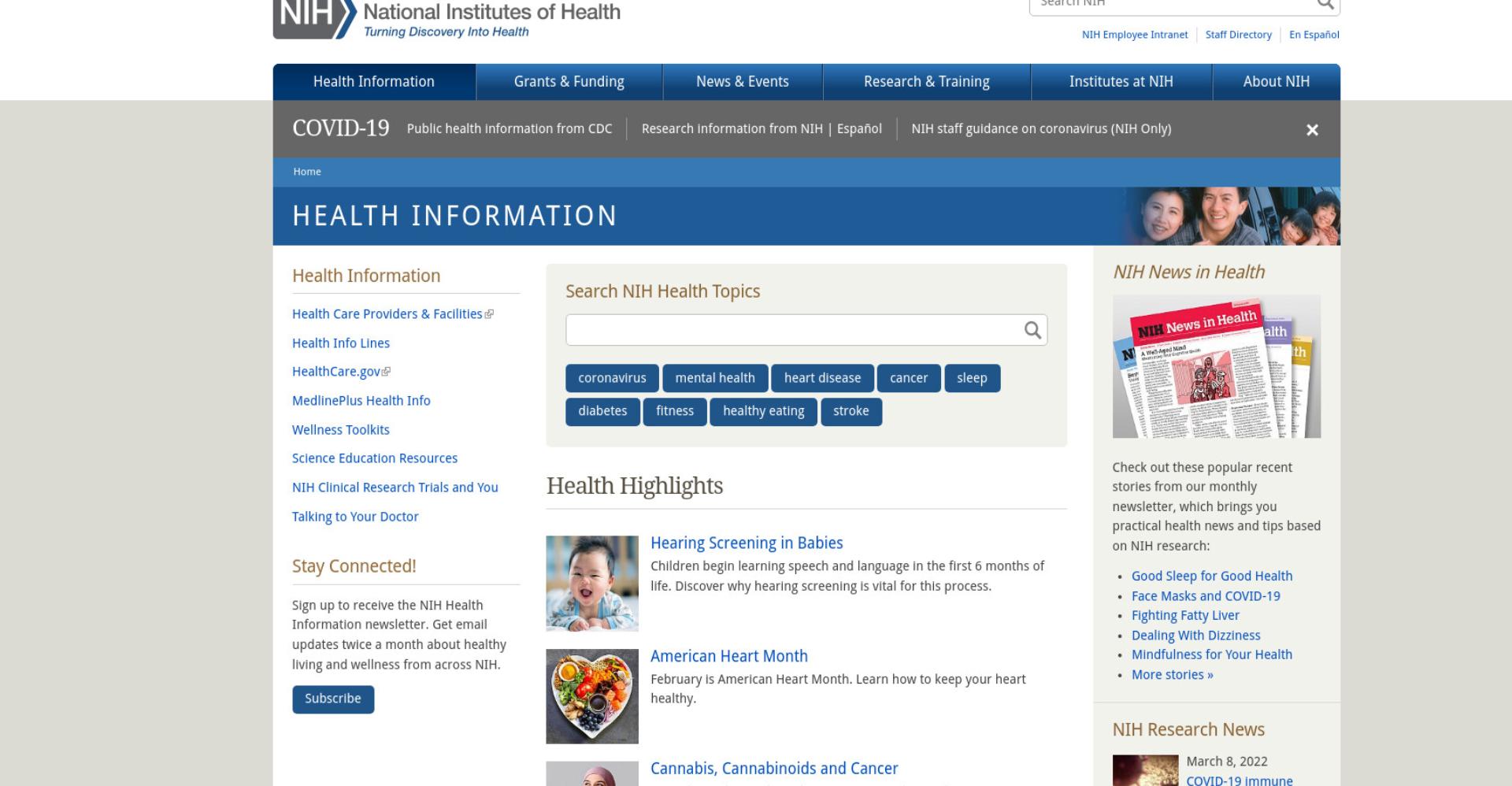Open the Fighting Fatty Liver story

click(1185, 616)
